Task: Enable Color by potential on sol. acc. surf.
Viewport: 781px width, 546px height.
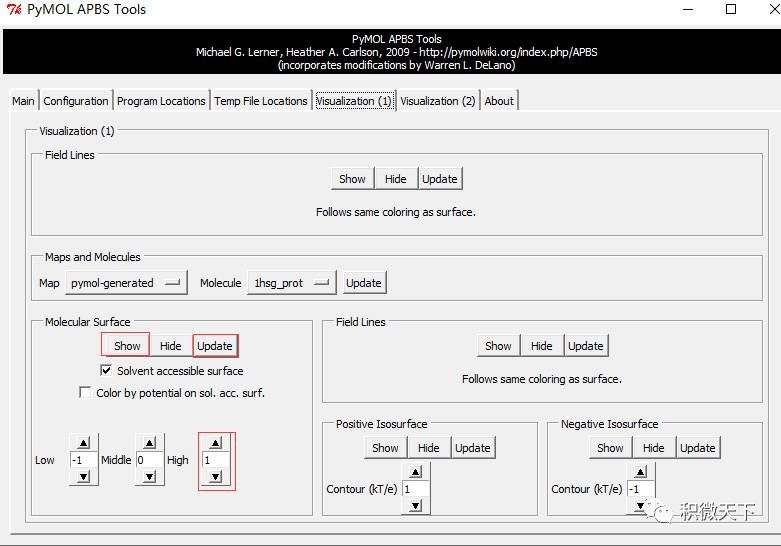Action: [x=85, y=393]
